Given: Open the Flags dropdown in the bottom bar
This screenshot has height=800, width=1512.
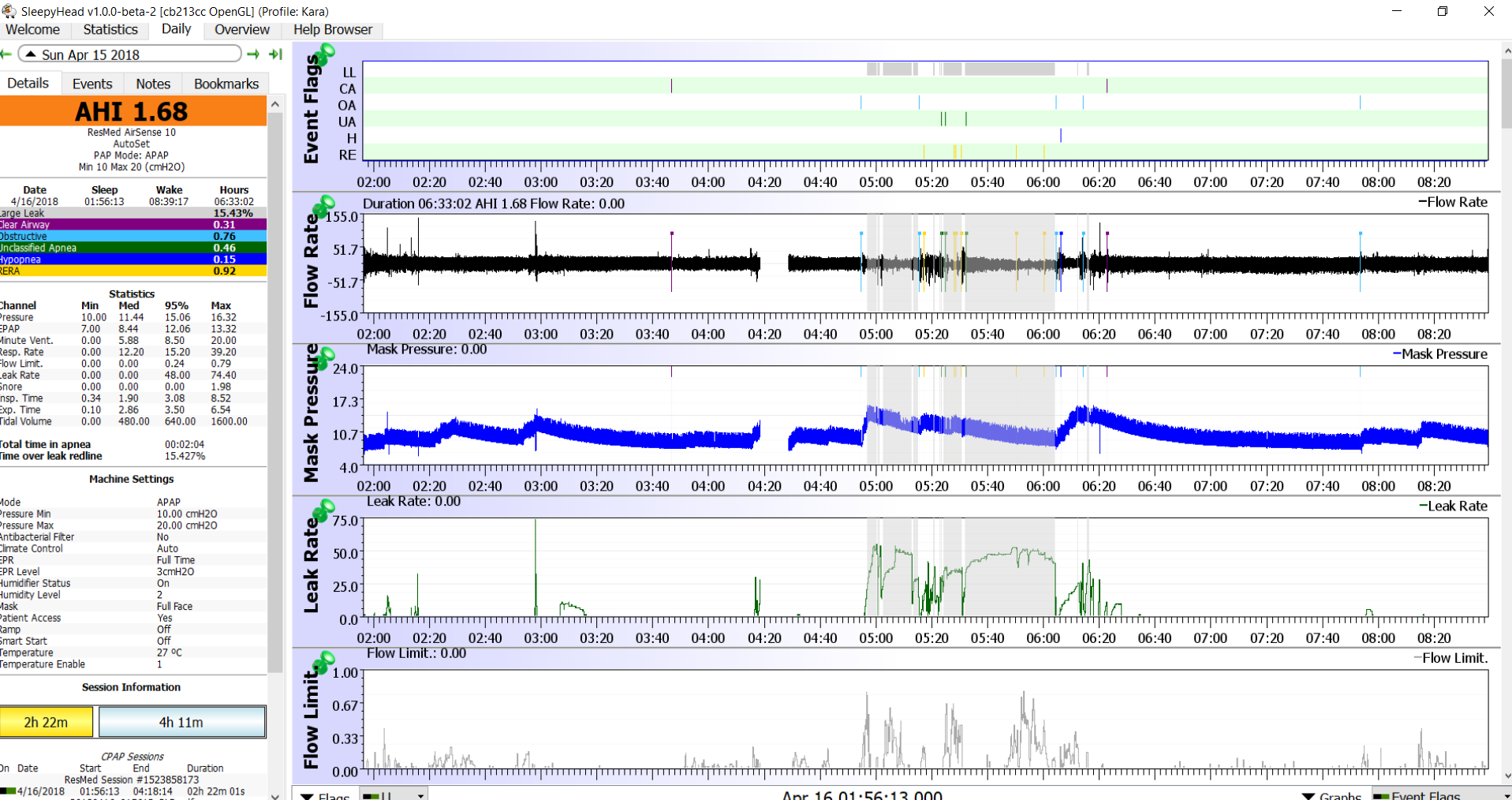Looking at the screenshot, I should click(326, 794).
